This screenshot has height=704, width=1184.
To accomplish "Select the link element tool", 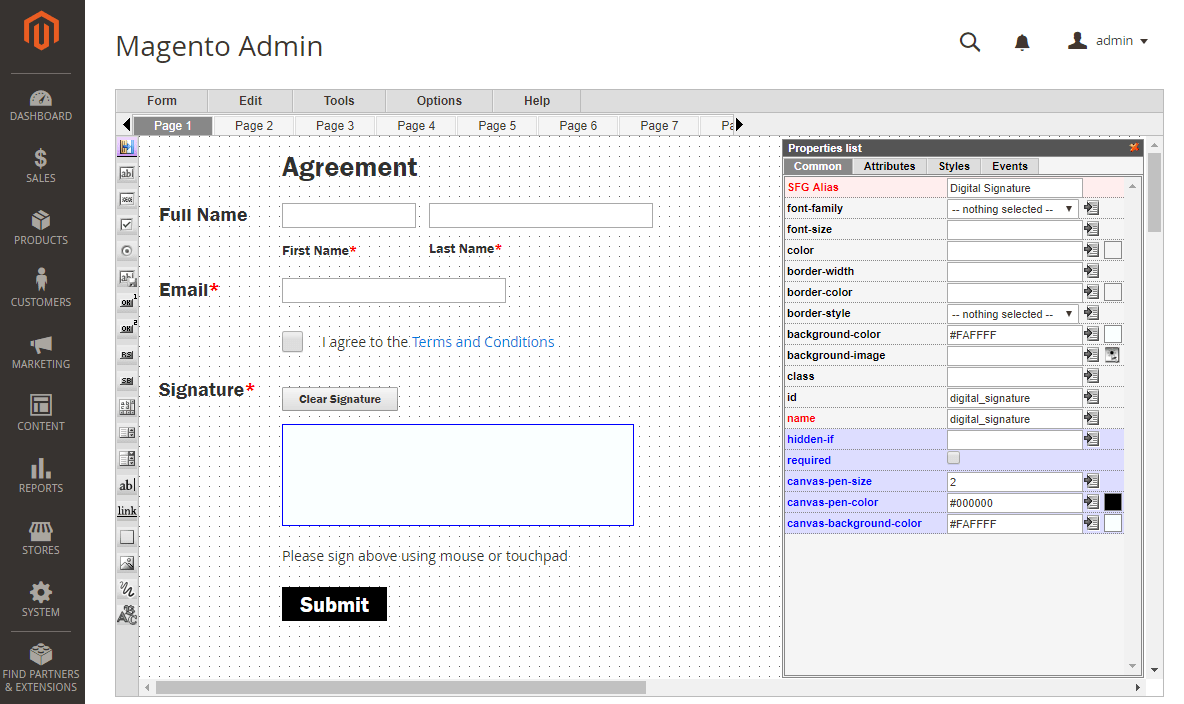I will [x=126, y=510].
